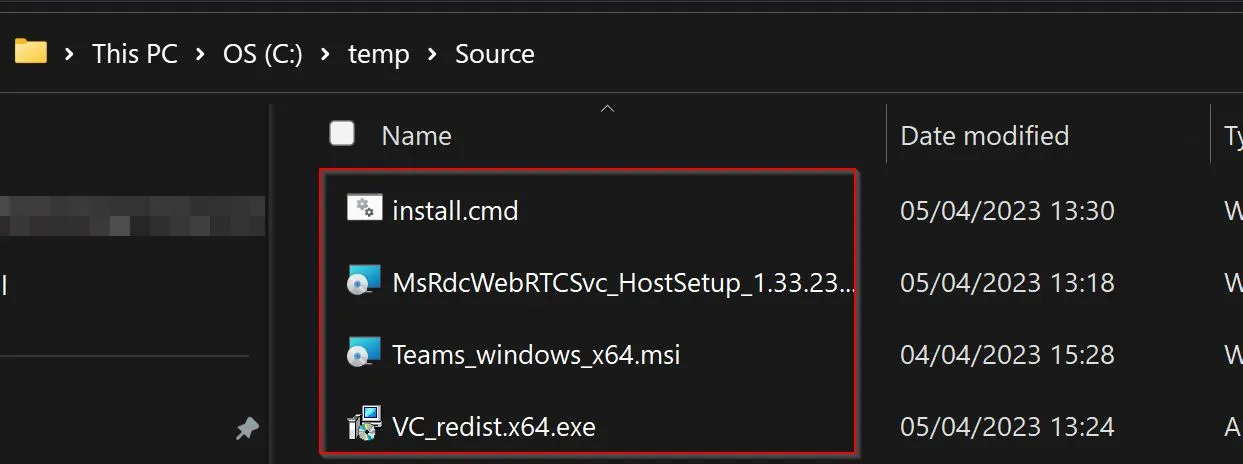Click the Source breadcrumb segment
Viewport: 1243px width, 464px height.
pos(495,54)
